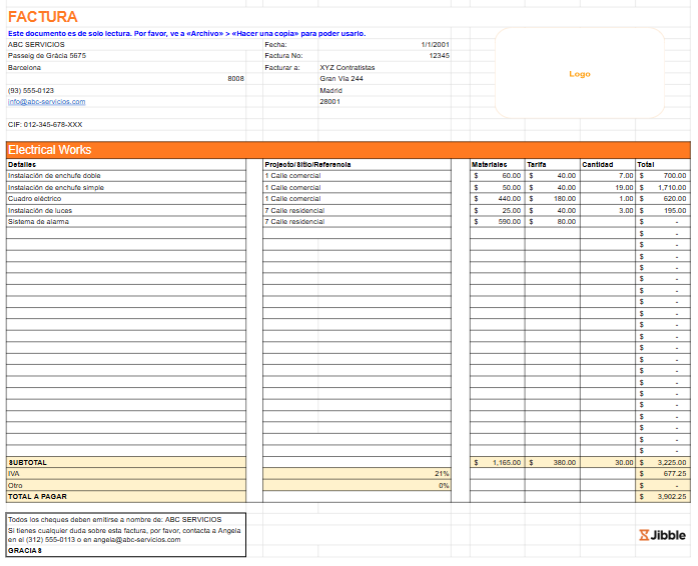Select the FACTURA title text
Viewport: 698px width, 566px height.
click(42, 17)
